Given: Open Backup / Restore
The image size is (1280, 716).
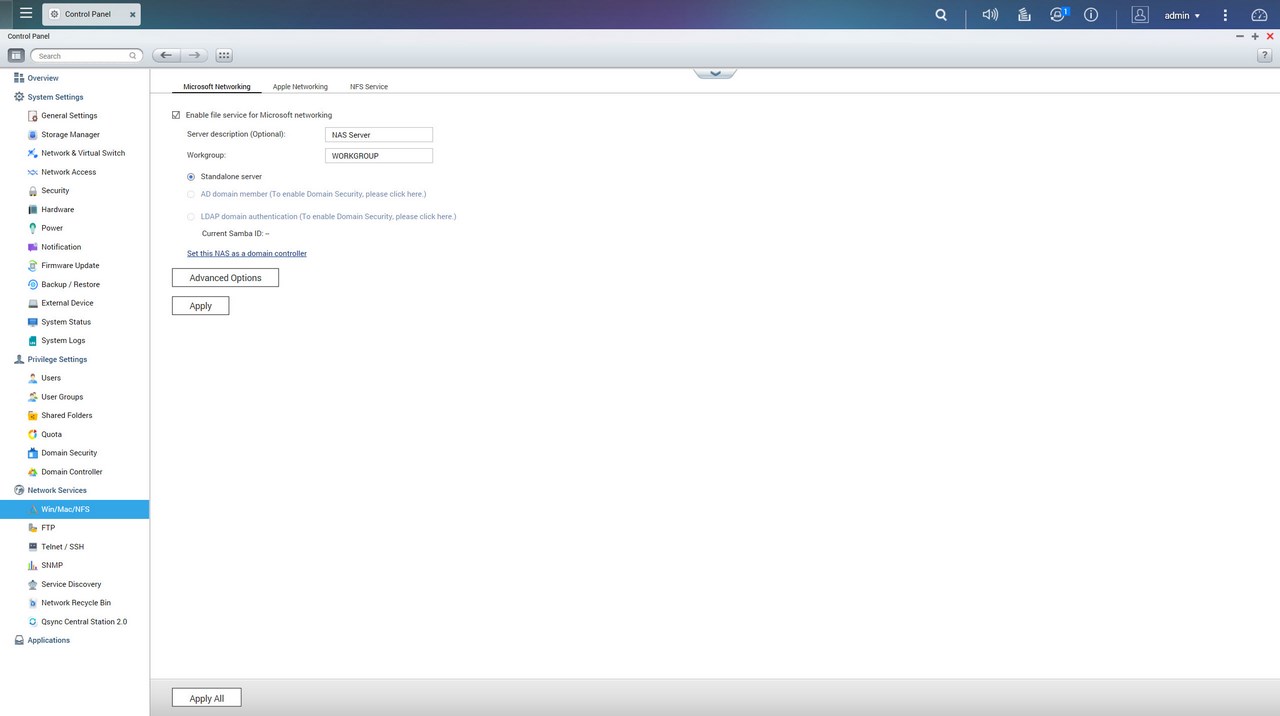Looking at the screenshot, I should point(70,284).
